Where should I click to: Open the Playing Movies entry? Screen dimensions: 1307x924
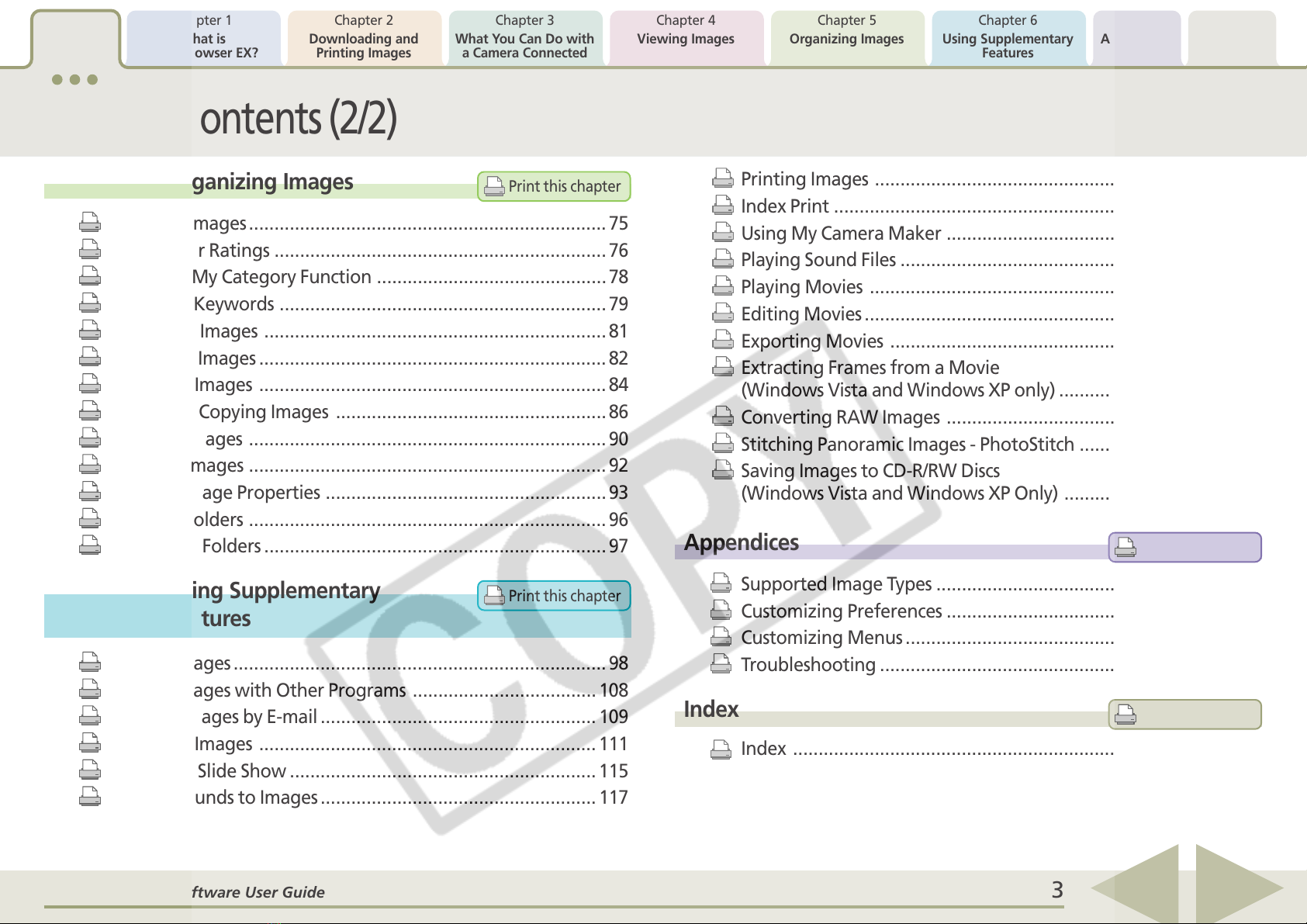(927, 286)
